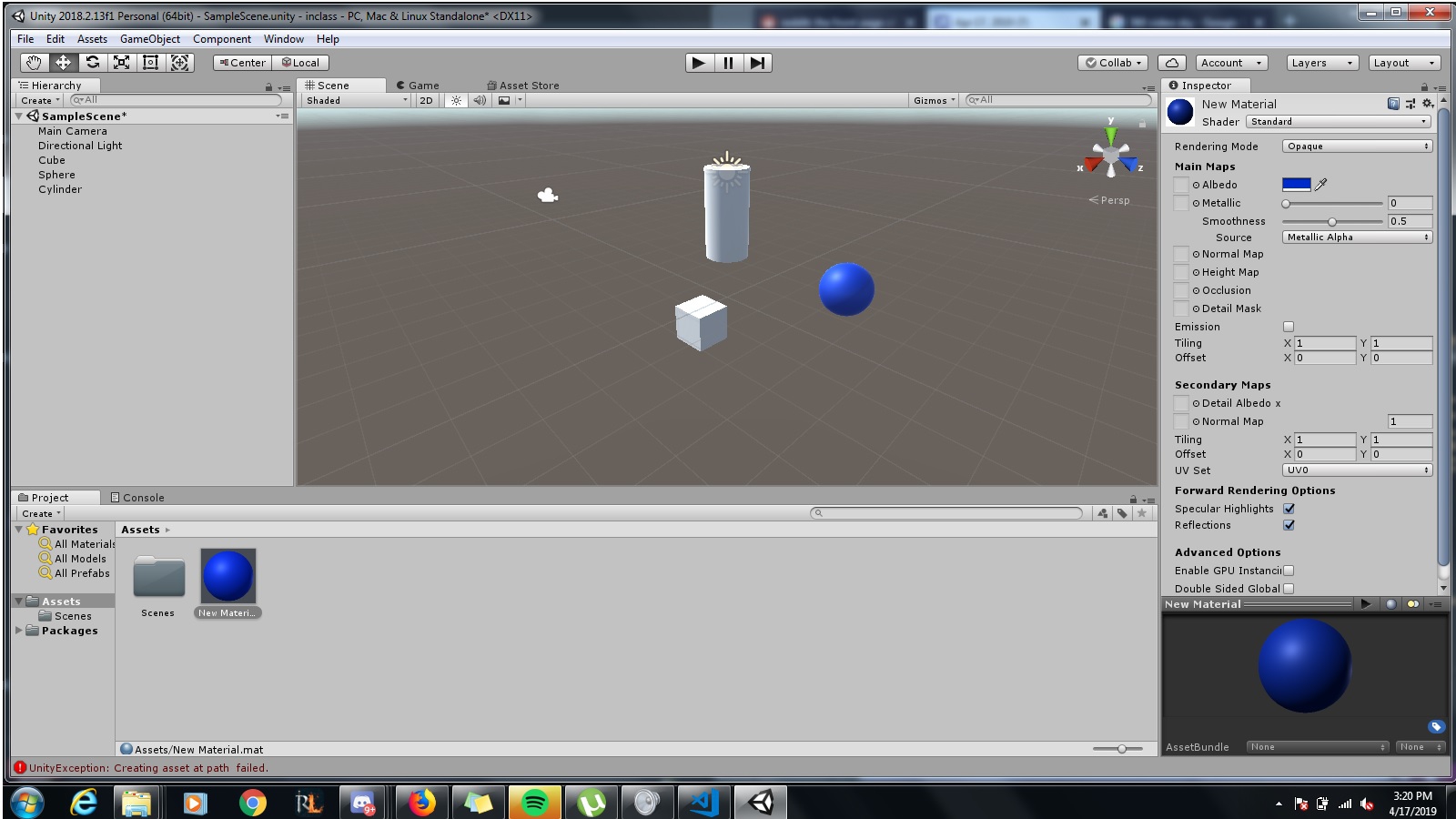
Task: Open the cloud services panel icon
Action: tap(1172, 63)
